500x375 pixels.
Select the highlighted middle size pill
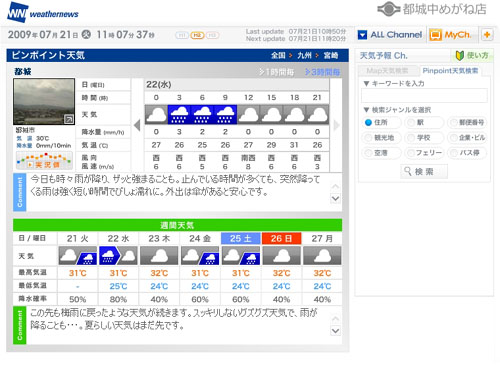click(x=197, y=35)
